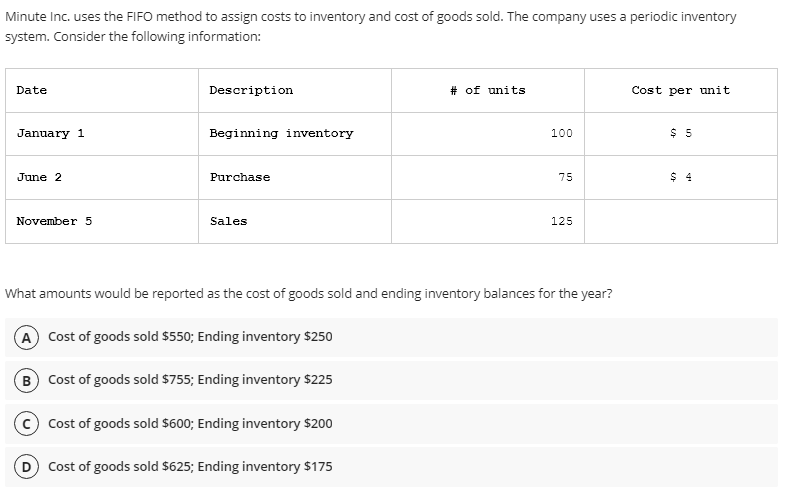794x499 pixels.
Task: Click the $5 cost per unit cell
Action: click(680, 133)
